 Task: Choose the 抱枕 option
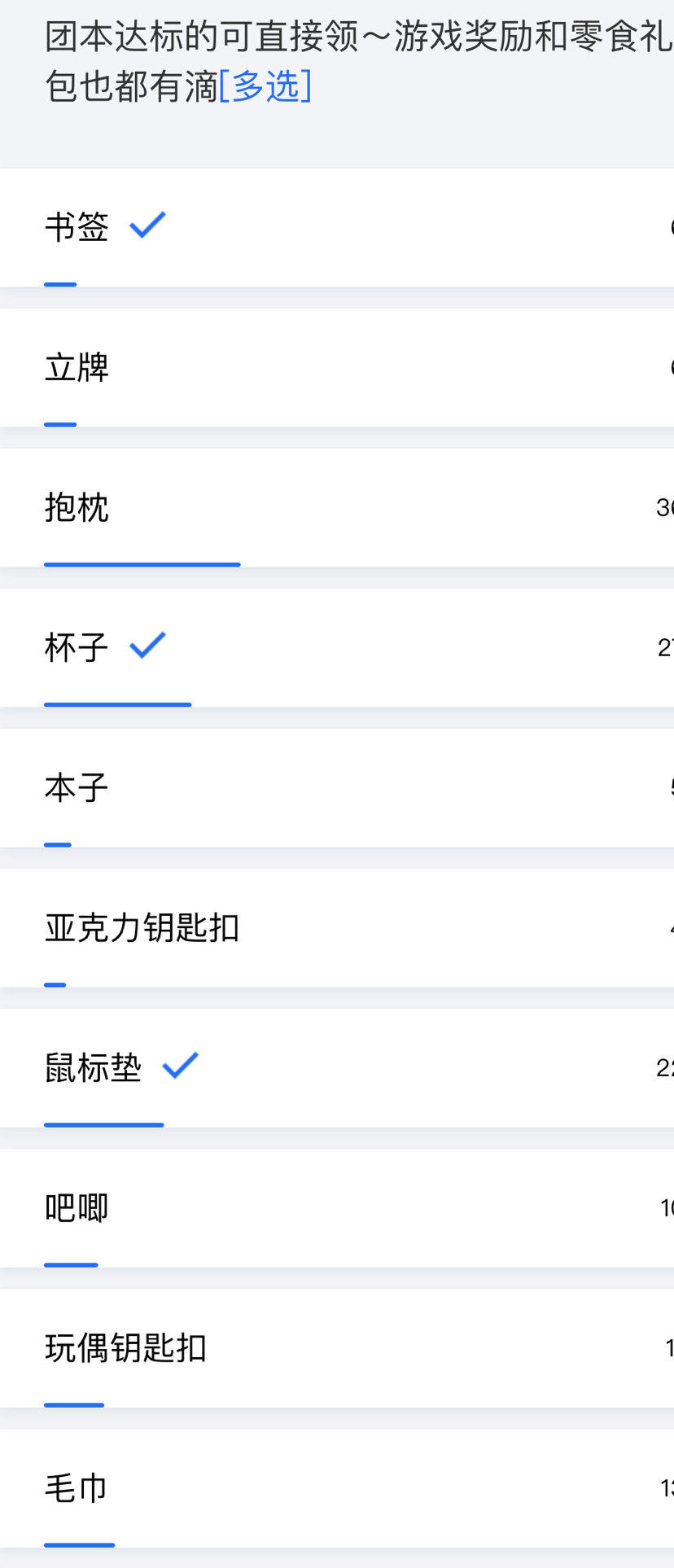coord(337,507)
